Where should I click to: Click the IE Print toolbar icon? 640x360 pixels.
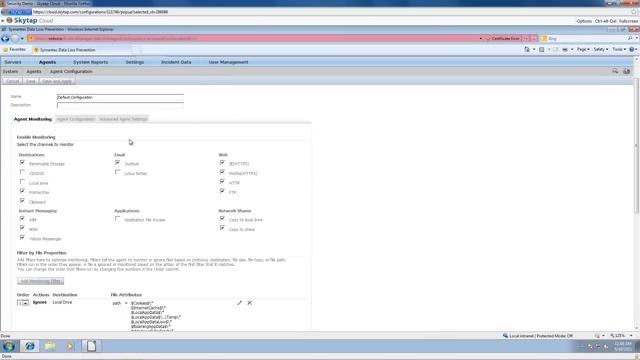(565, 49)
